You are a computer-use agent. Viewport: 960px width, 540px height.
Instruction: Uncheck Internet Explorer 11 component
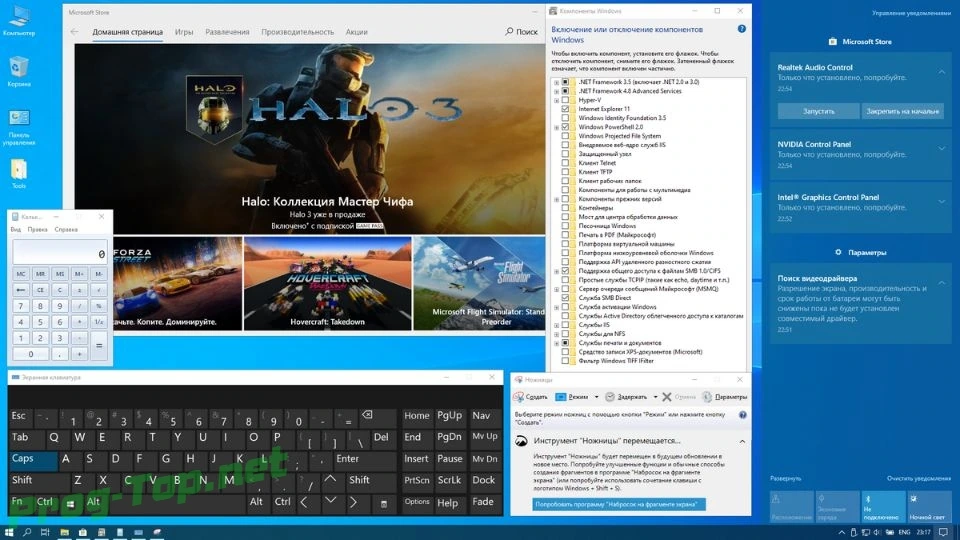[x=565, y=109]
